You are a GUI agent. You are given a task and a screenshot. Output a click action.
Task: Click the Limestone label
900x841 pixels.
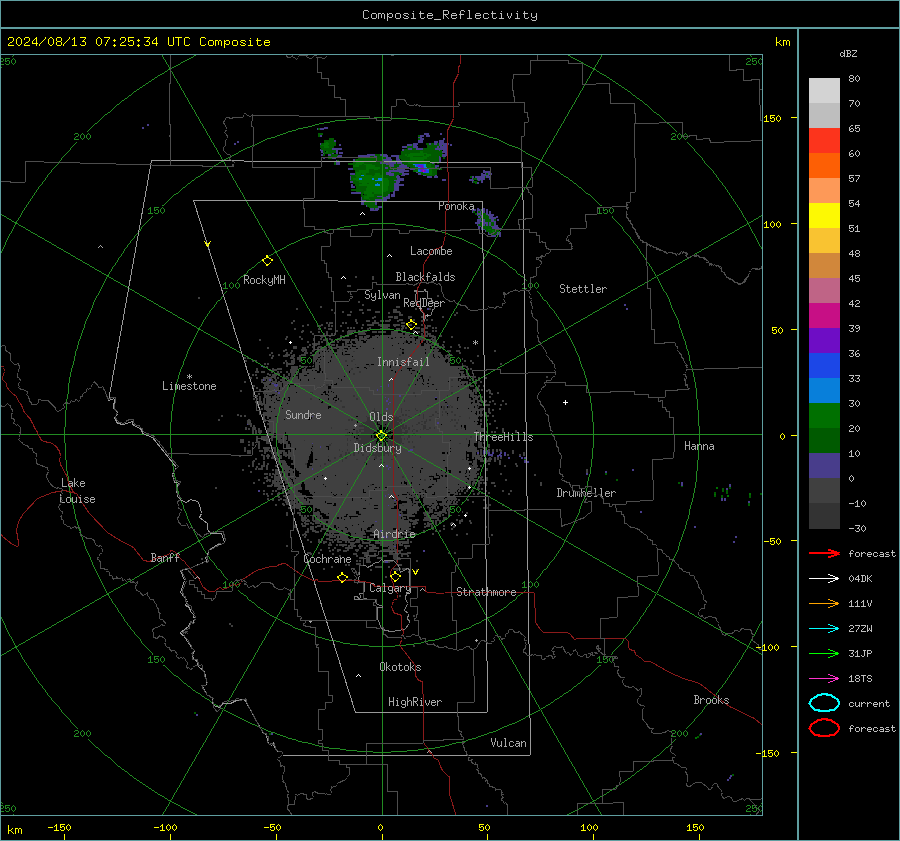[189, 386]
